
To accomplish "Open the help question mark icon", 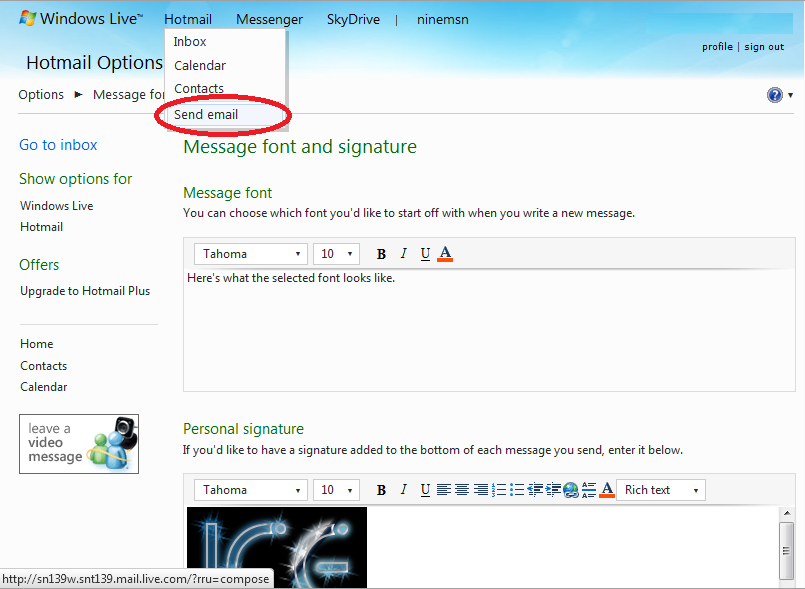I will click(x=775, y=95).
